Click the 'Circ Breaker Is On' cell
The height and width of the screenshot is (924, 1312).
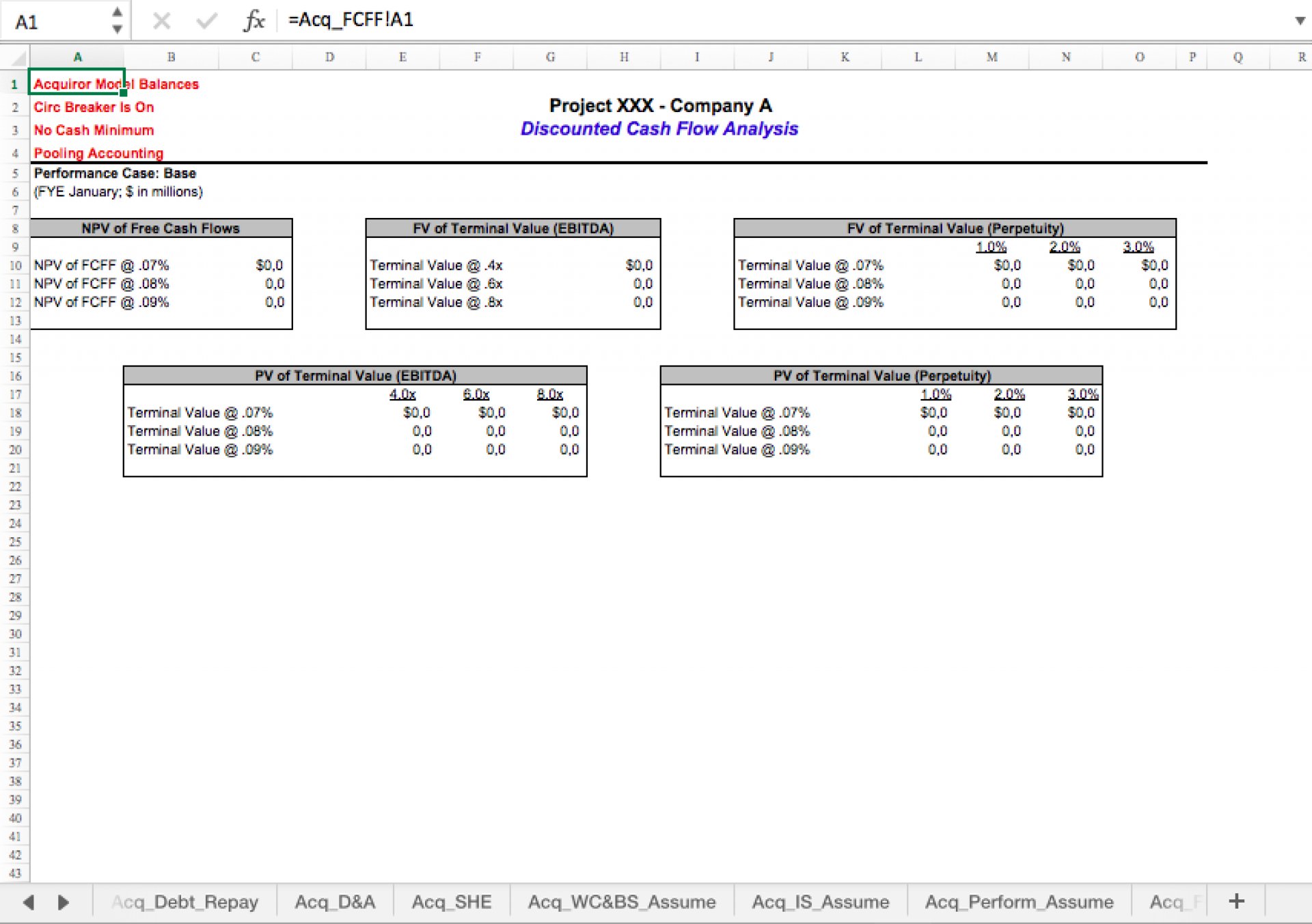tap(94, 107)
